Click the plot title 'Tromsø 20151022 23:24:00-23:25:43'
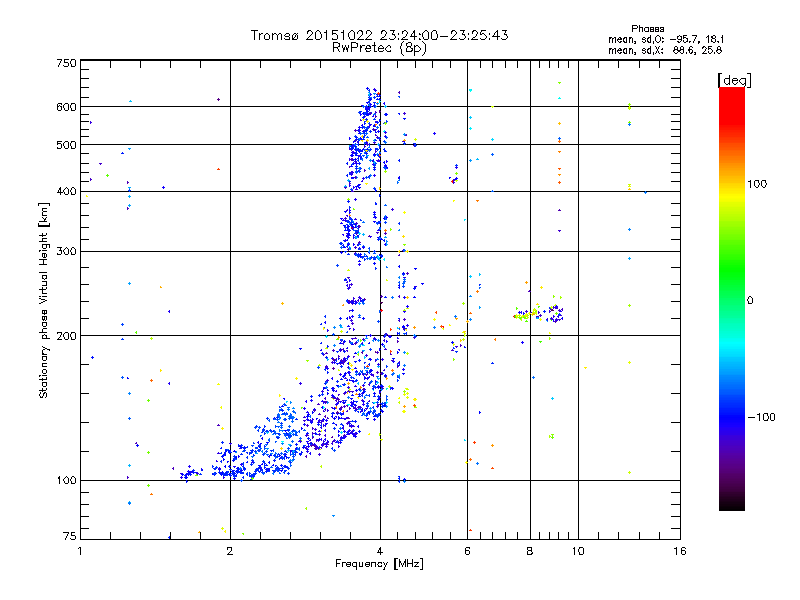Image resolution: width=800 pixels, height=600 pixels. pos(379,35)
